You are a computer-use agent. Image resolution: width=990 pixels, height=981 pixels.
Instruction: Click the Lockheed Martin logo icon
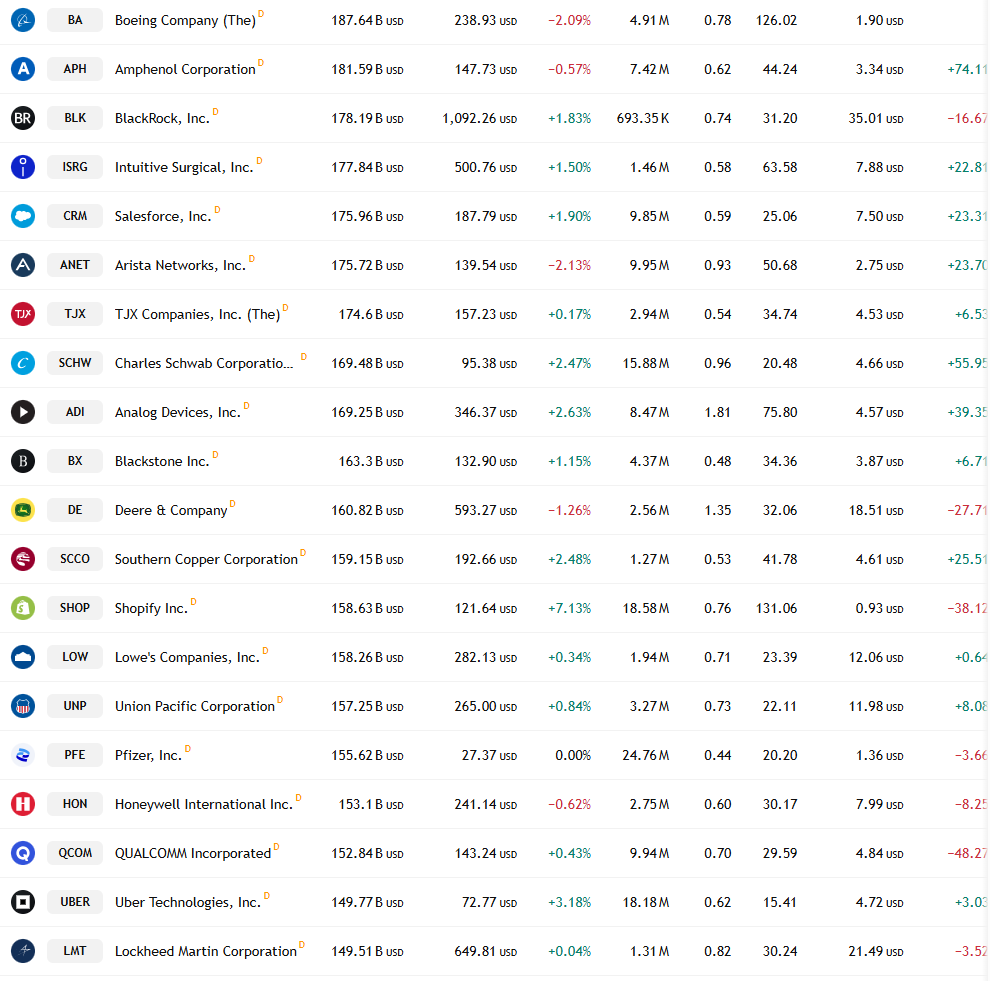(23, 951)
